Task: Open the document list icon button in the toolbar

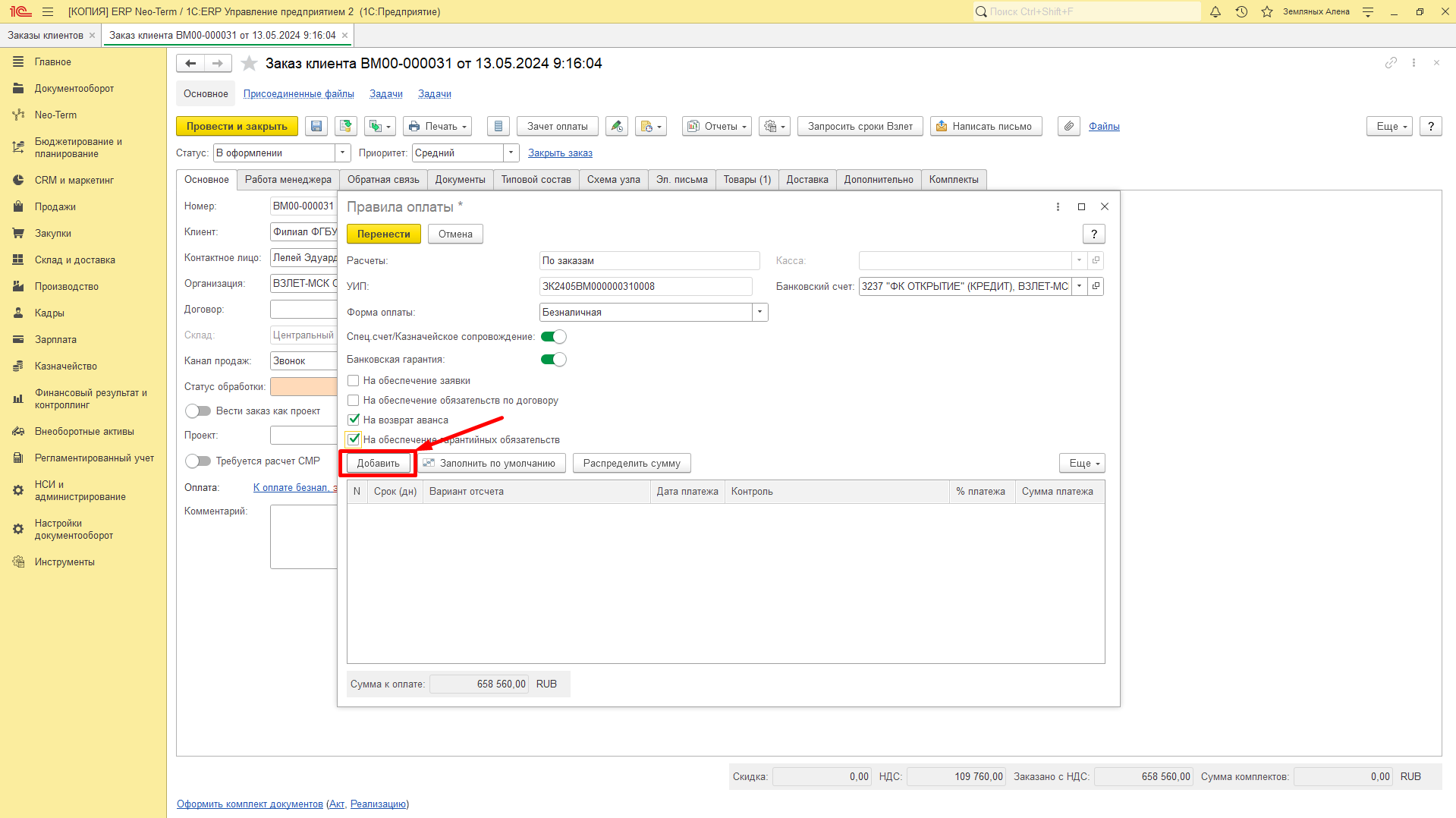Action: (x=498, y=126)
